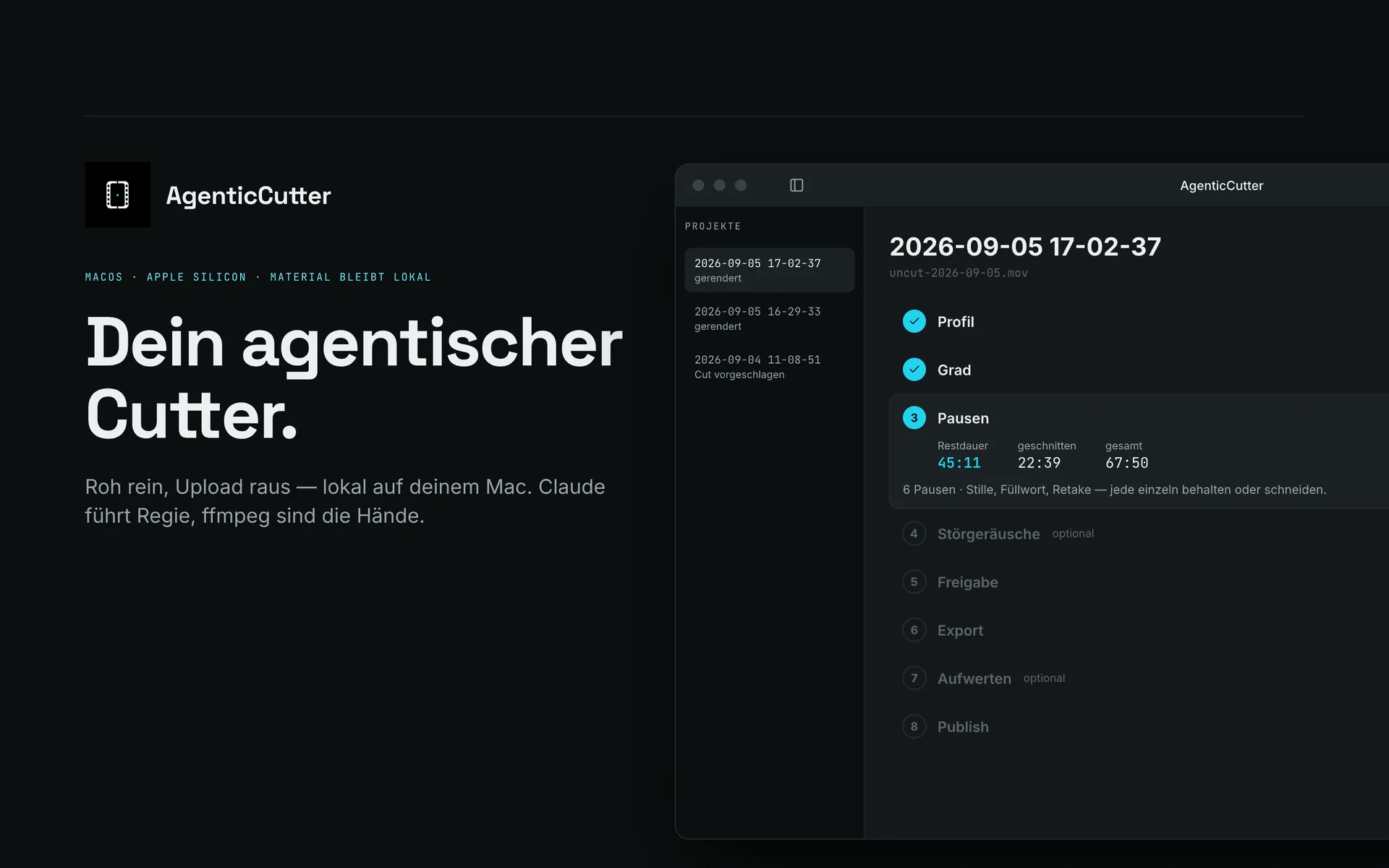Click the Dein agentischer Cutter headline
Image resolution: width=1389 pixels, height=868 pixels.
click(354, 378)
